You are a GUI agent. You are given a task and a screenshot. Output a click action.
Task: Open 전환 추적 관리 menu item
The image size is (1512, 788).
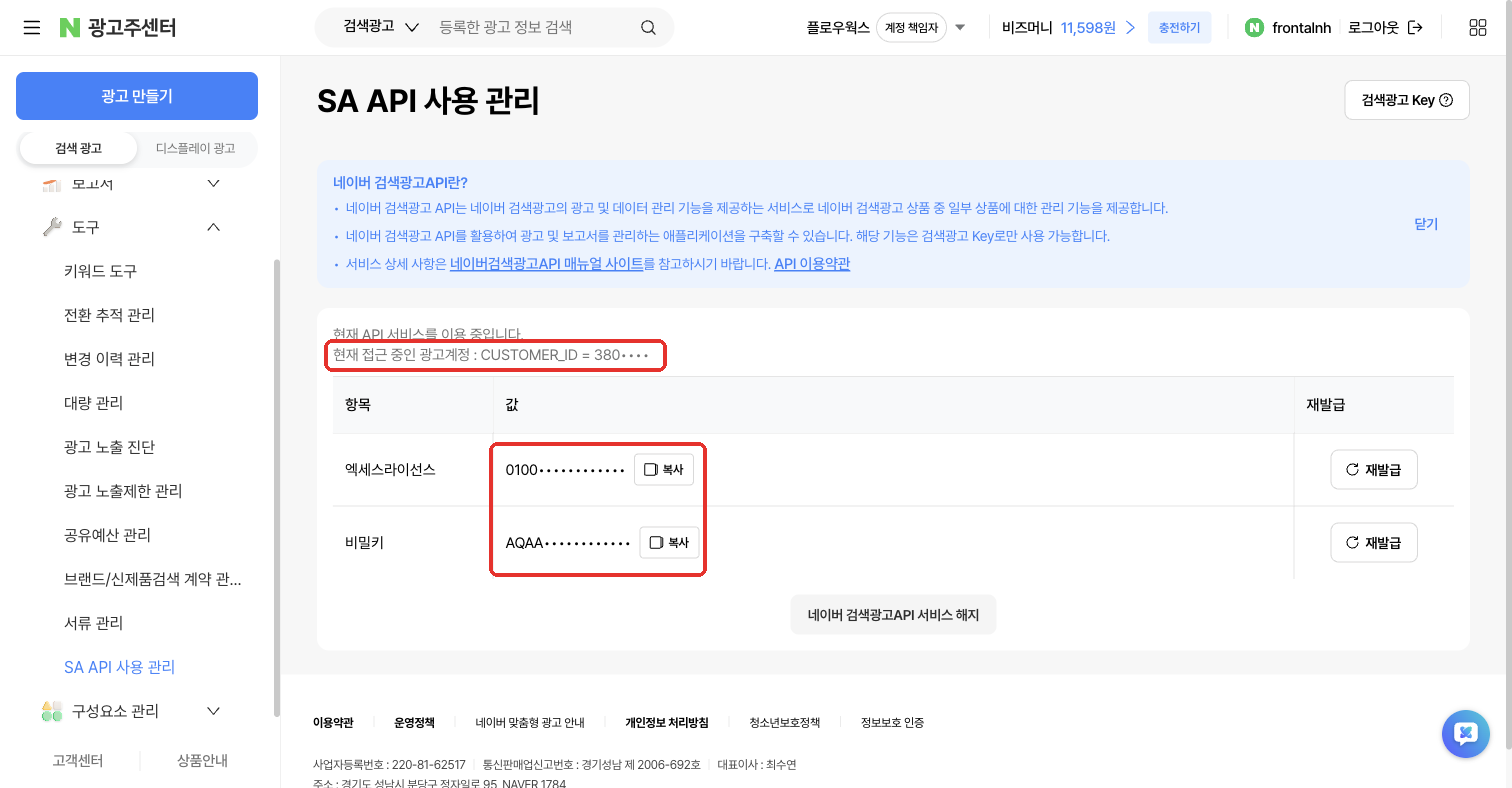109,315
